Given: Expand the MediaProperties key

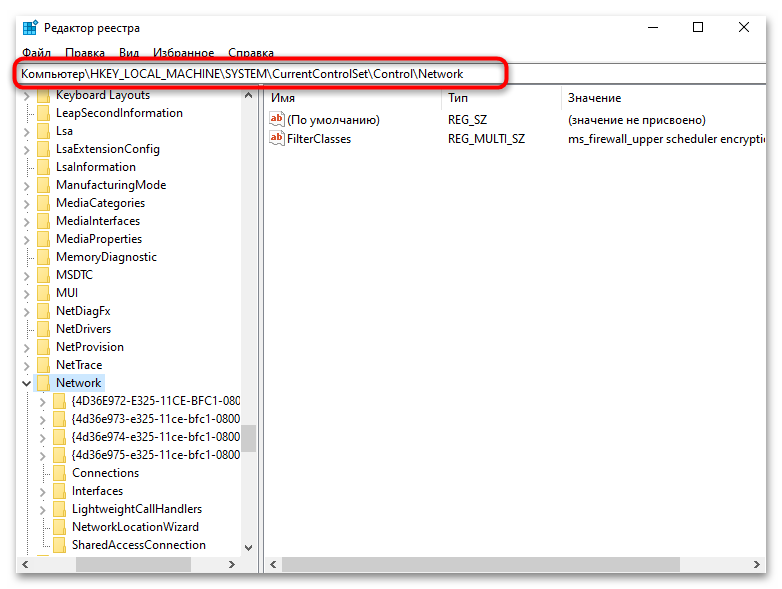Looking at the screenshot, I should [27, 240].
